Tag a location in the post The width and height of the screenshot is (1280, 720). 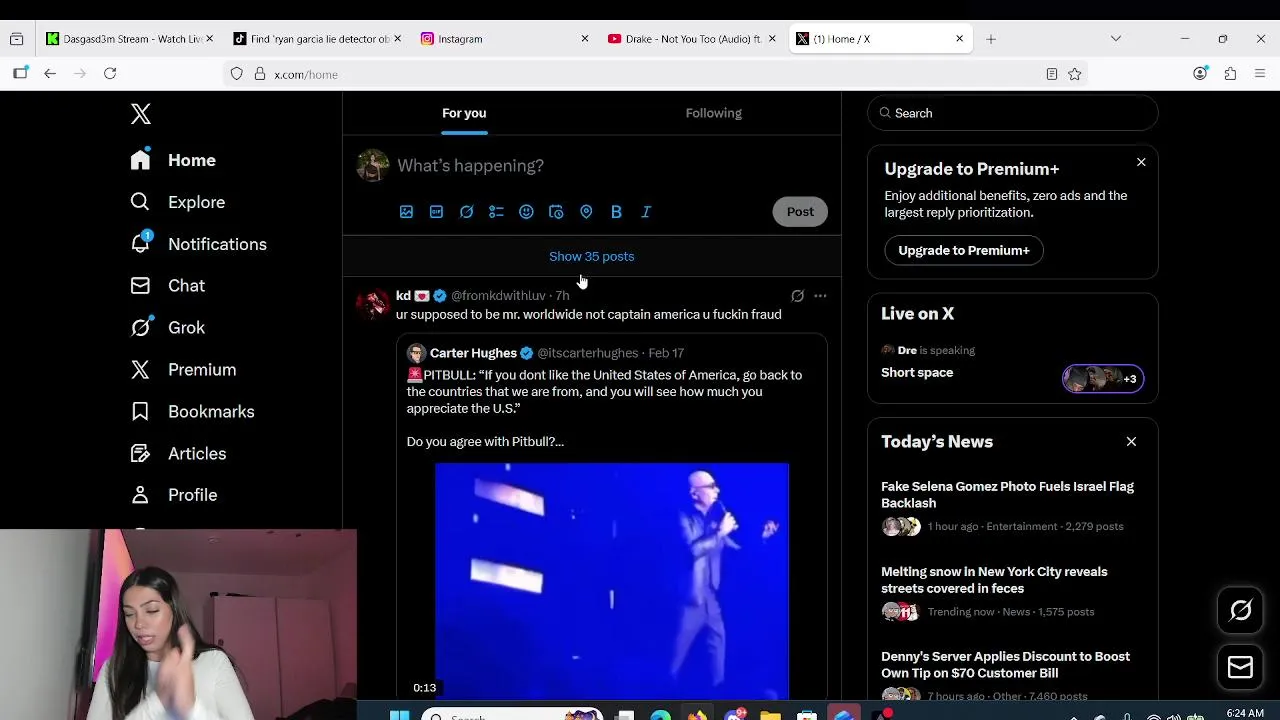tap(586, 212)
